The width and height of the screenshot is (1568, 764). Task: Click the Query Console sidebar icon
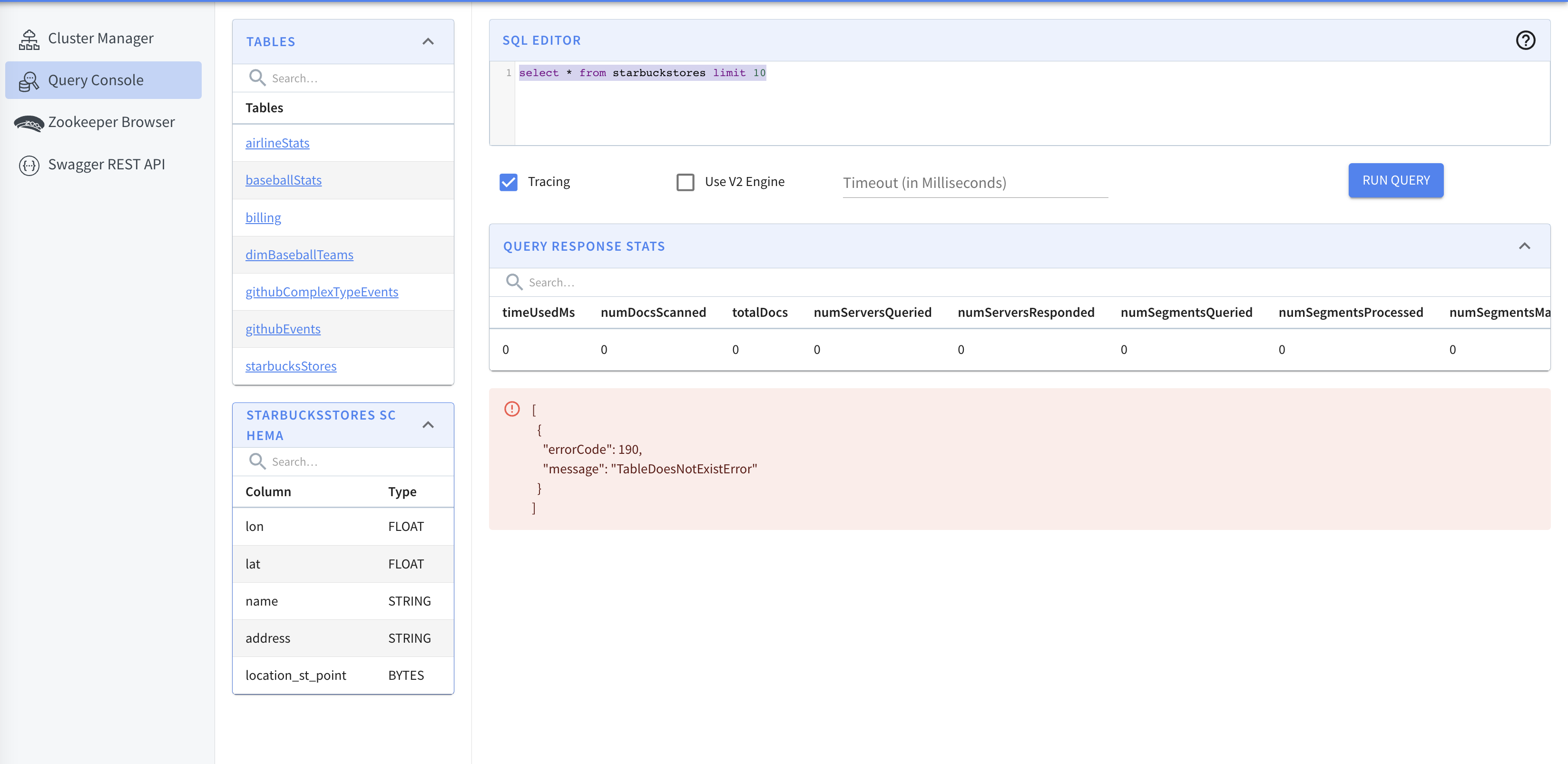click(x=29, y=81)
